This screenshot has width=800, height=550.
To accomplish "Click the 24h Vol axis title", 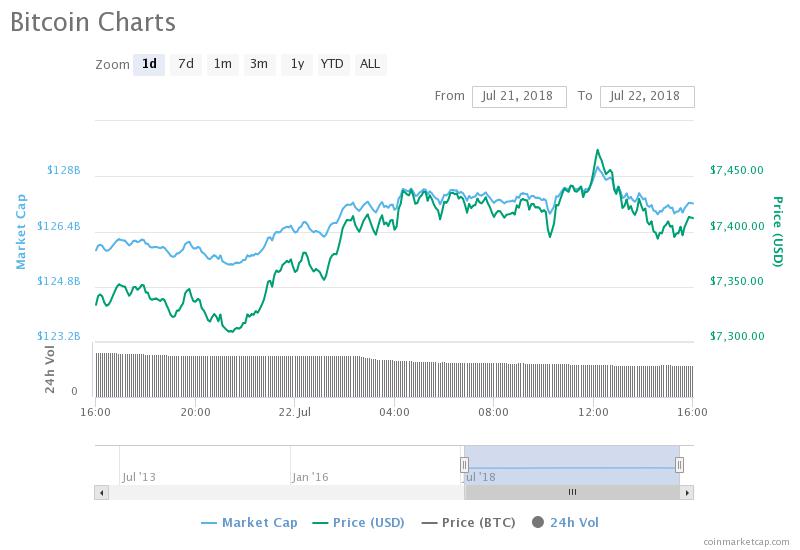I will click(49, 369).
